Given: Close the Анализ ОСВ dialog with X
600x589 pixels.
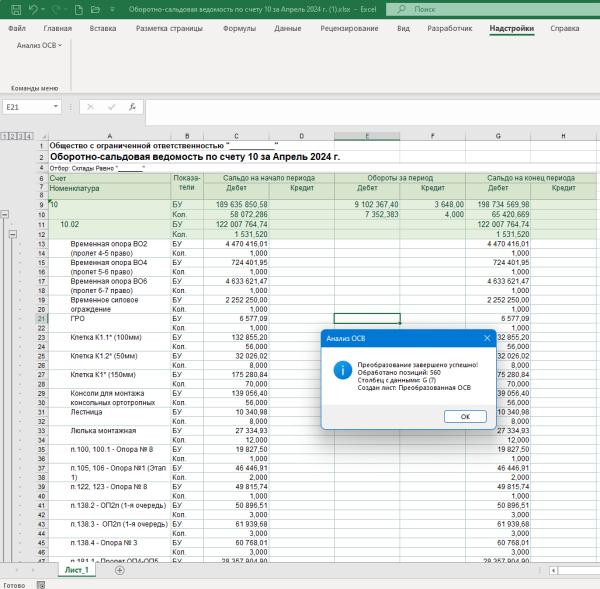Looking at the screenshot, I should click(486, 338).
